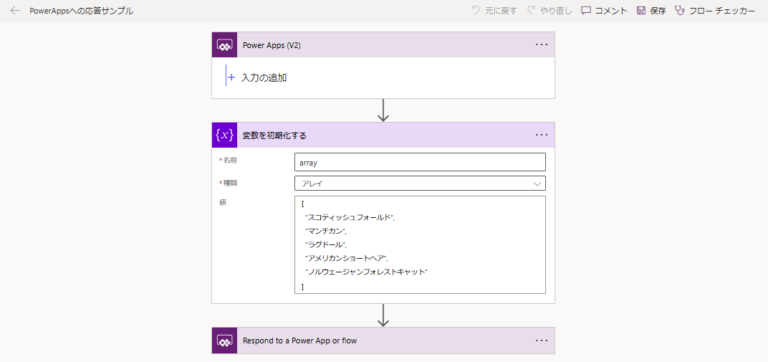This screenshot has height=362, width=768.
Task: Collapse the Power Apps (V2) card header
Action: [x=383, y=45]
